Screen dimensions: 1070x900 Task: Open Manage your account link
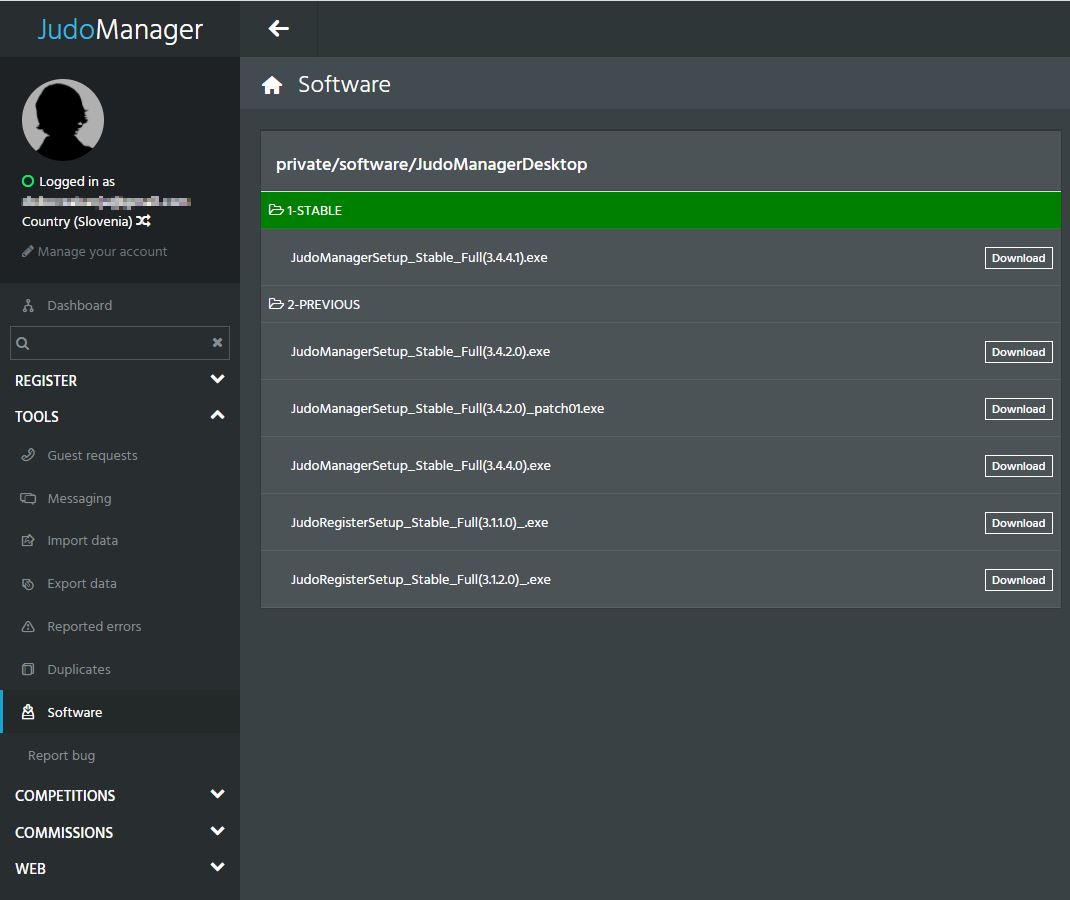102,252
